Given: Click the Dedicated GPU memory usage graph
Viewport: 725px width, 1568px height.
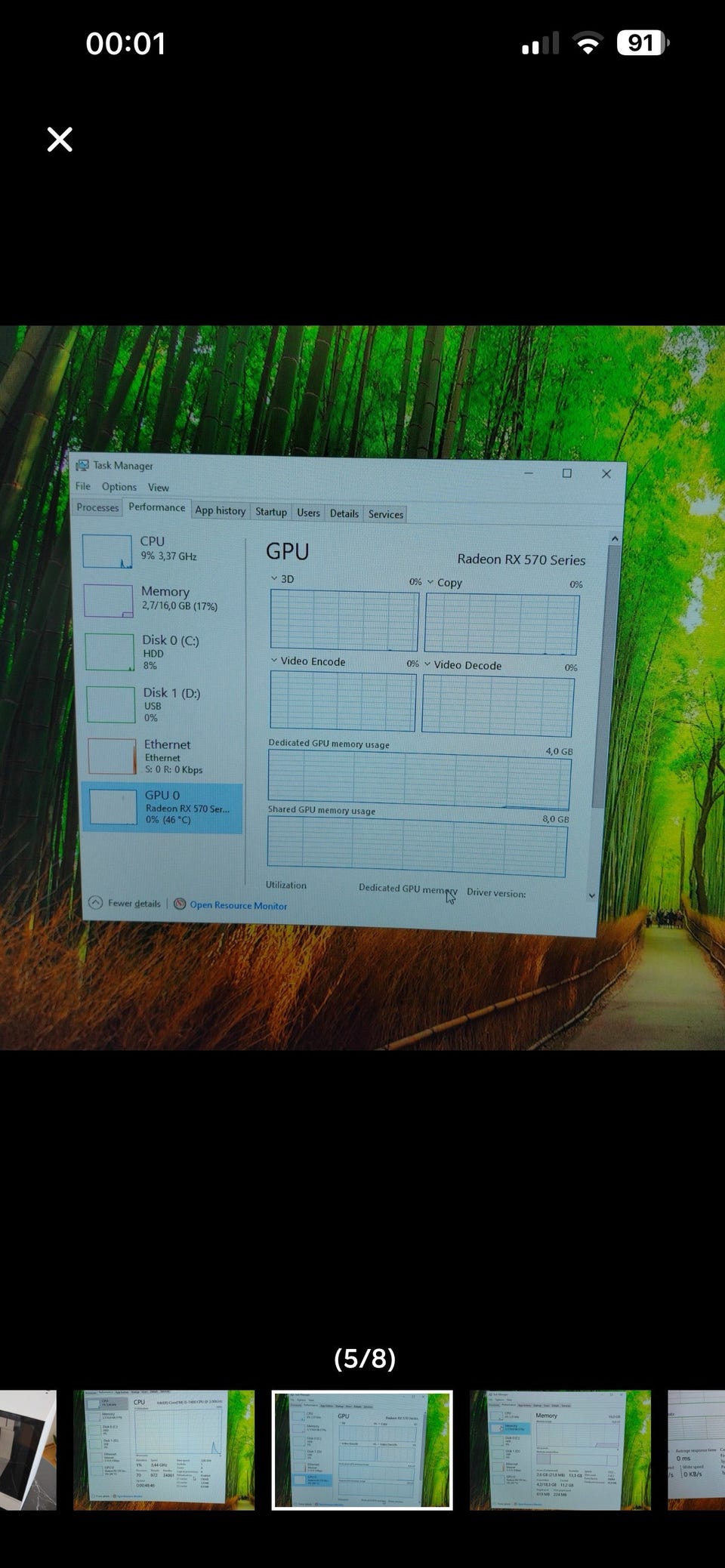Looking at the screenshot, I should tap(419, 780).
